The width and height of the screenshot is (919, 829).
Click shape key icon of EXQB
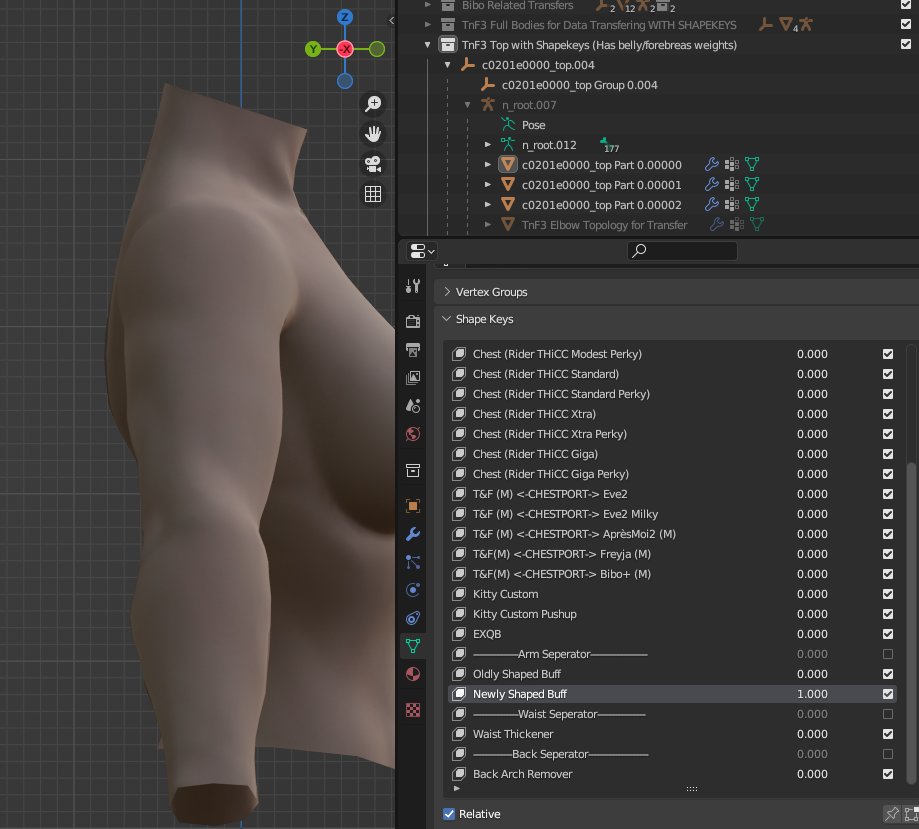pos(459,634)
